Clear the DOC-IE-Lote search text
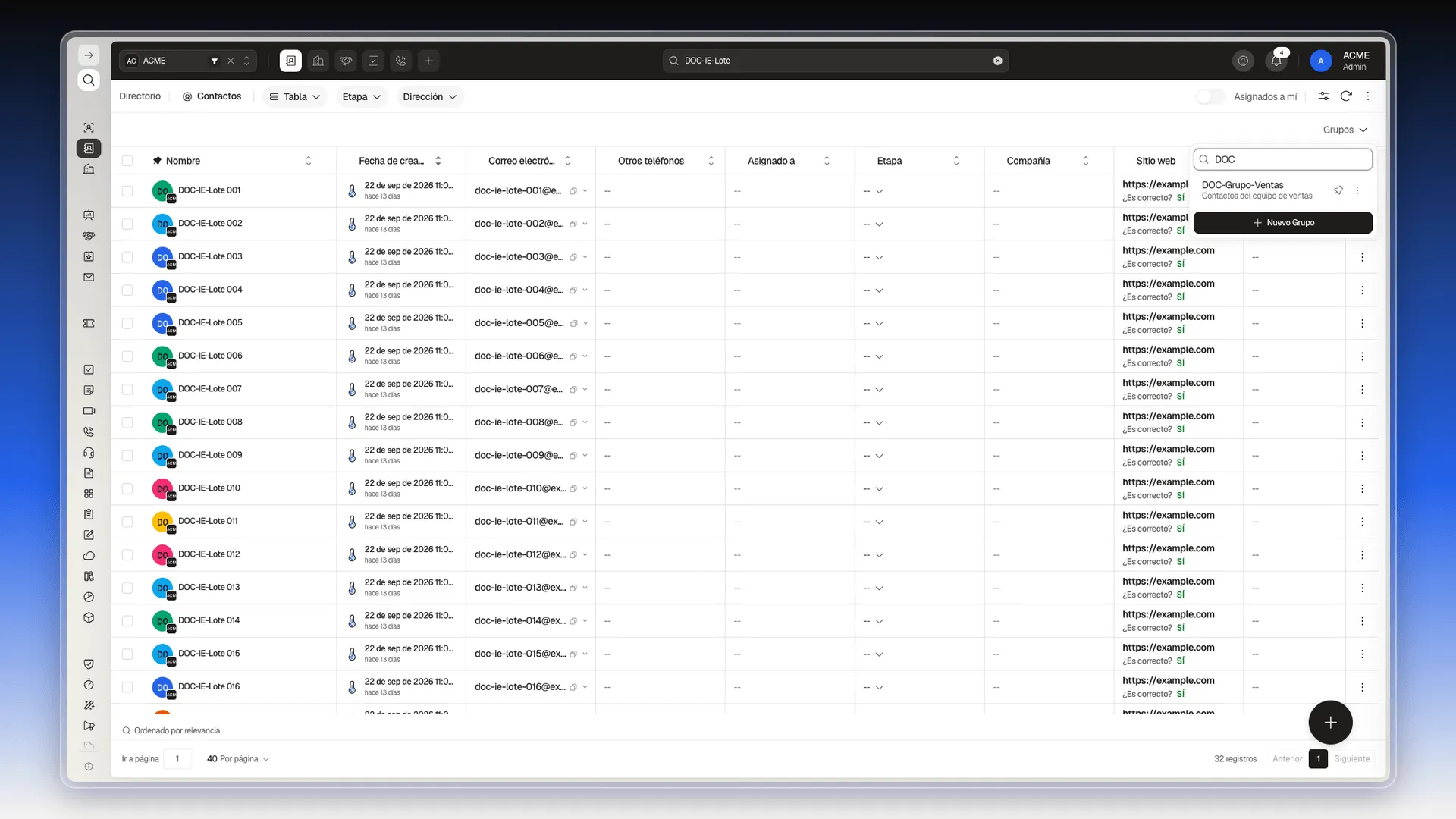Viewport: 1456px width, 819px height. [x=998, y=61]
